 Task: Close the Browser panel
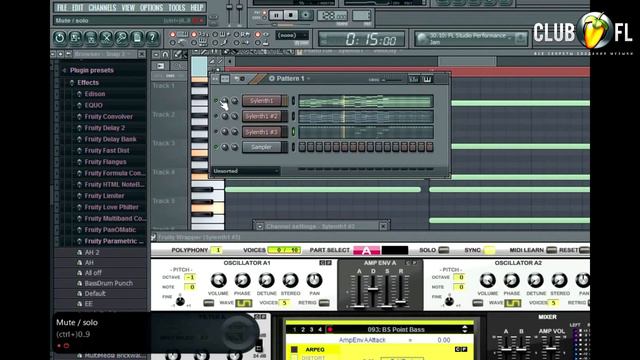click(x=141, y=54)
